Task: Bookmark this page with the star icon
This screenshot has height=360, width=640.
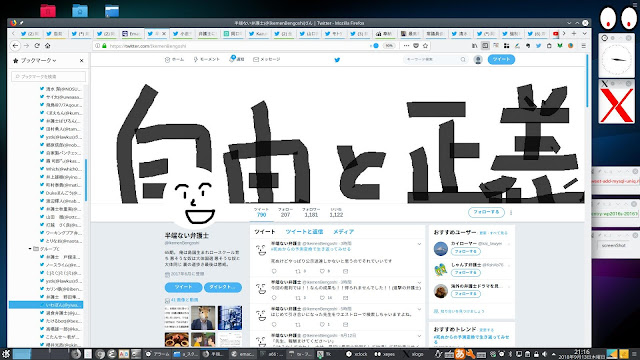Action: coord(425,46)
